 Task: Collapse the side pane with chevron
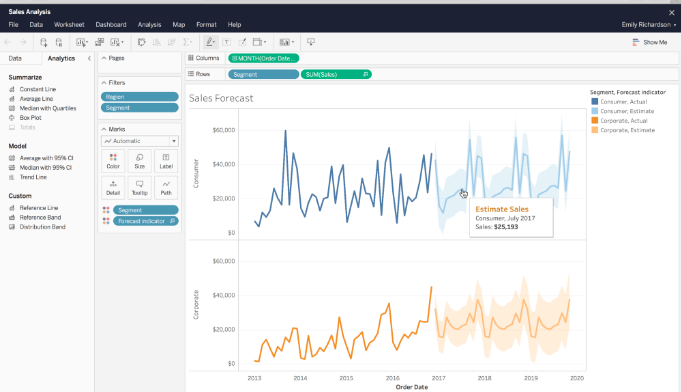coord(89,58)
